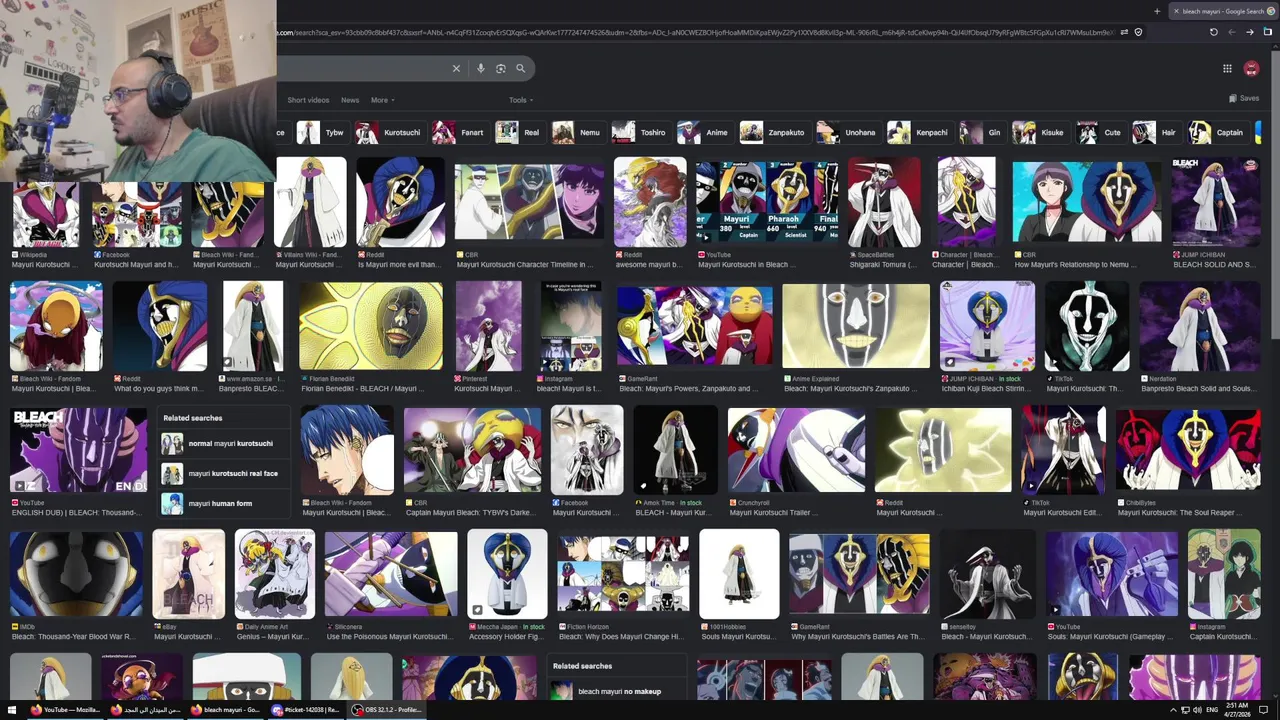Open search by image (Lens) icon
The width and height of the screenshot is (1280, 720).
point(500,68)
